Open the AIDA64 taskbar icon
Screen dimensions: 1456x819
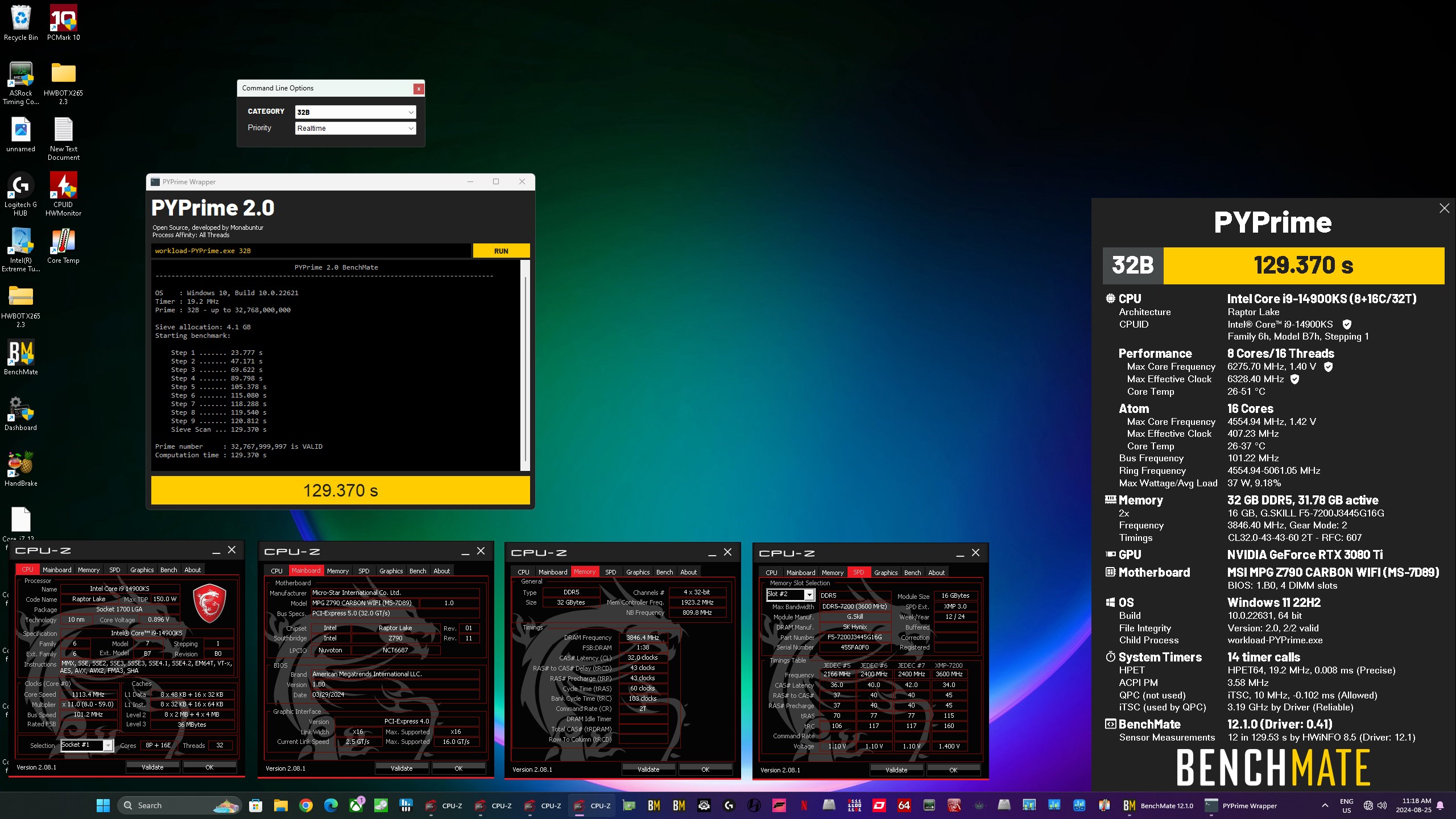click(x=904, y=805)
